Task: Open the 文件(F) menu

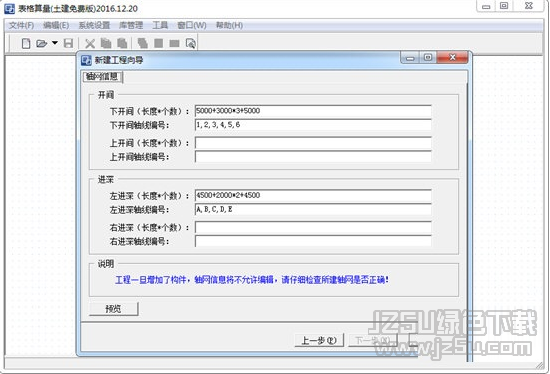Action: 21,25
